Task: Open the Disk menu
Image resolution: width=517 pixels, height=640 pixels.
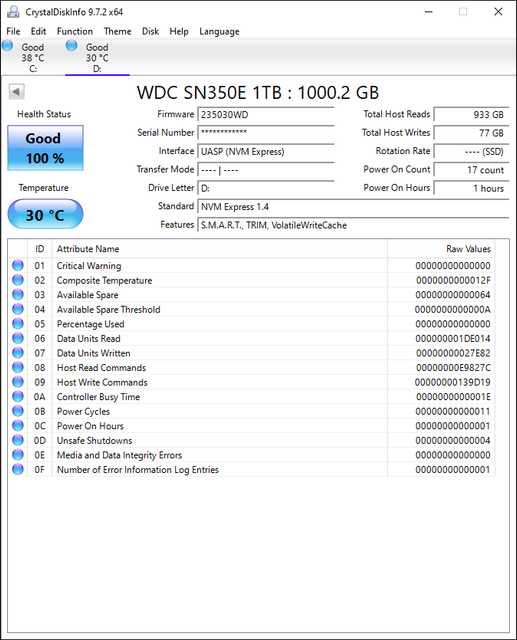Action: 150,31
